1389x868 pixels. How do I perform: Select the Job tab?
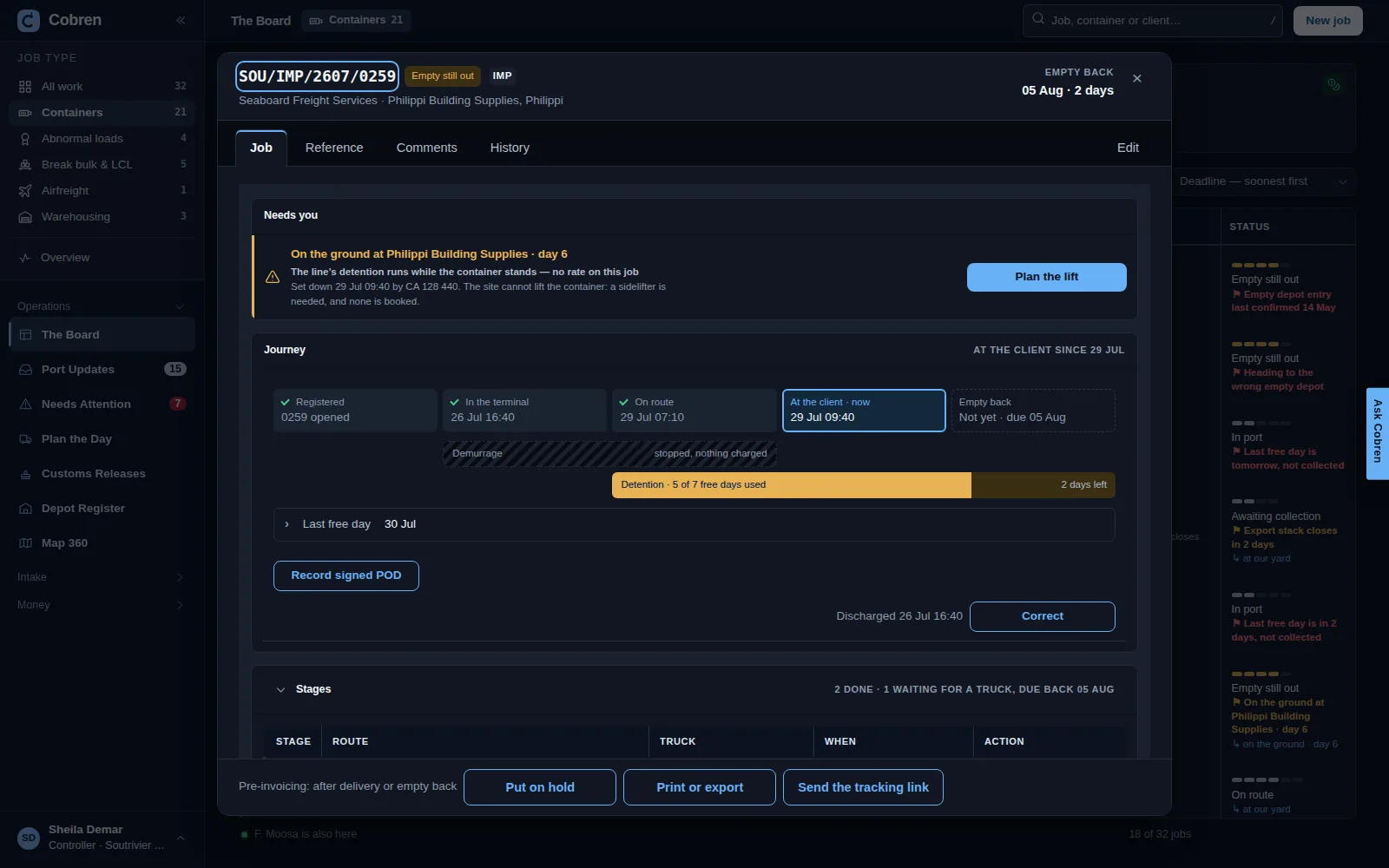(261, 148)
